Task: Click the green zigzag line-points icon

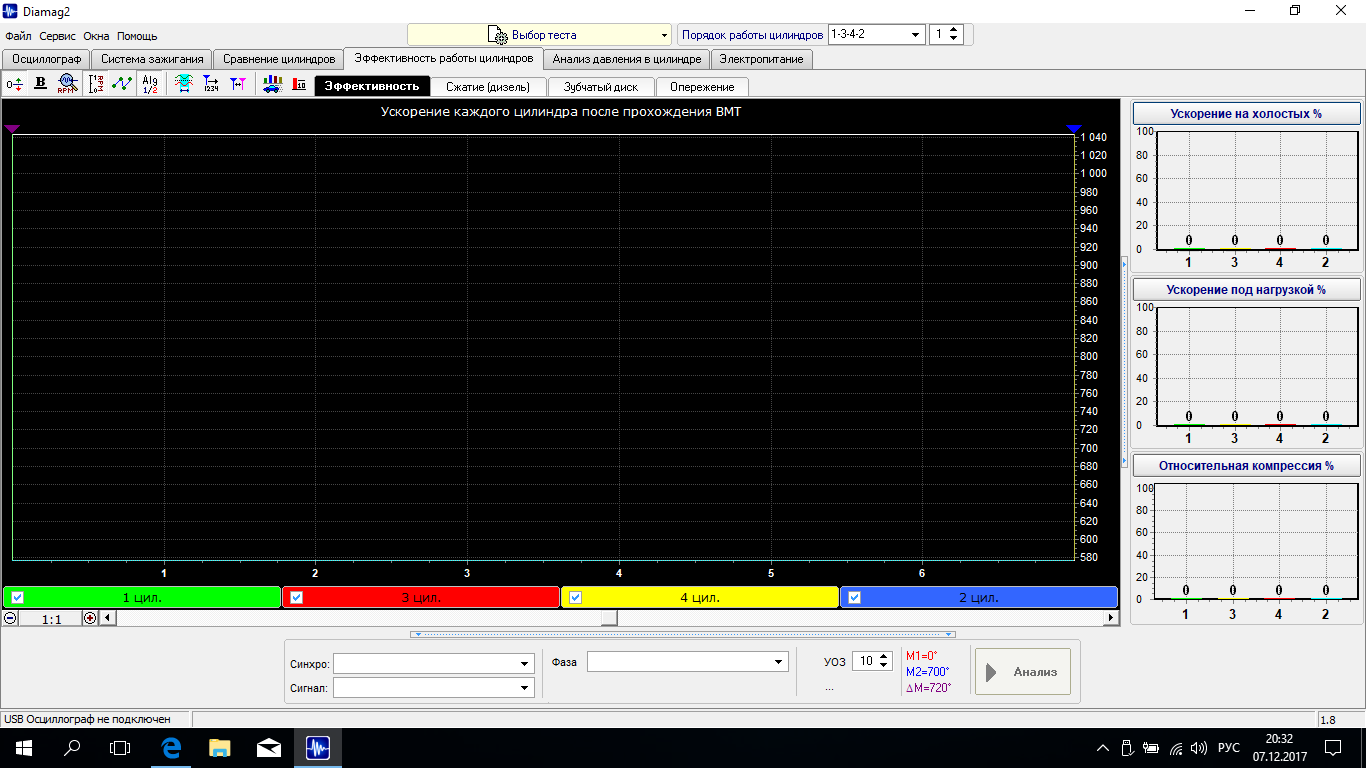Action: coord(122,85)
